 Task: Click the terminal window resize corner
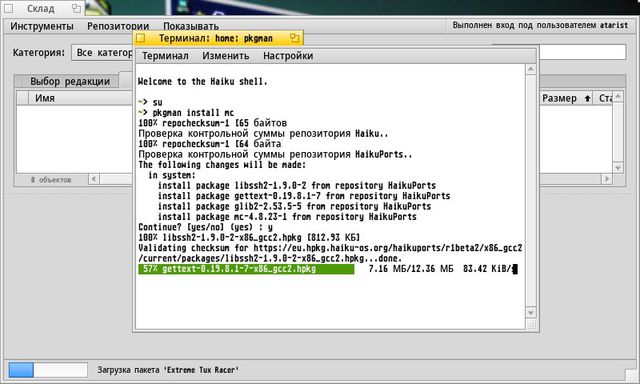point(531,324)
